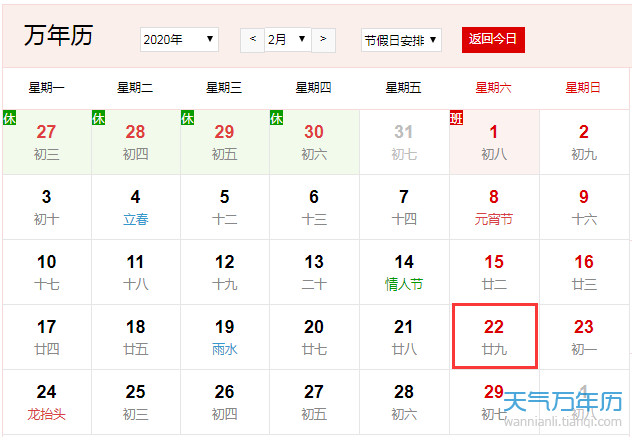Select February 12 十九 date
Screen dimensions: 632x437
tap(225, 272)
